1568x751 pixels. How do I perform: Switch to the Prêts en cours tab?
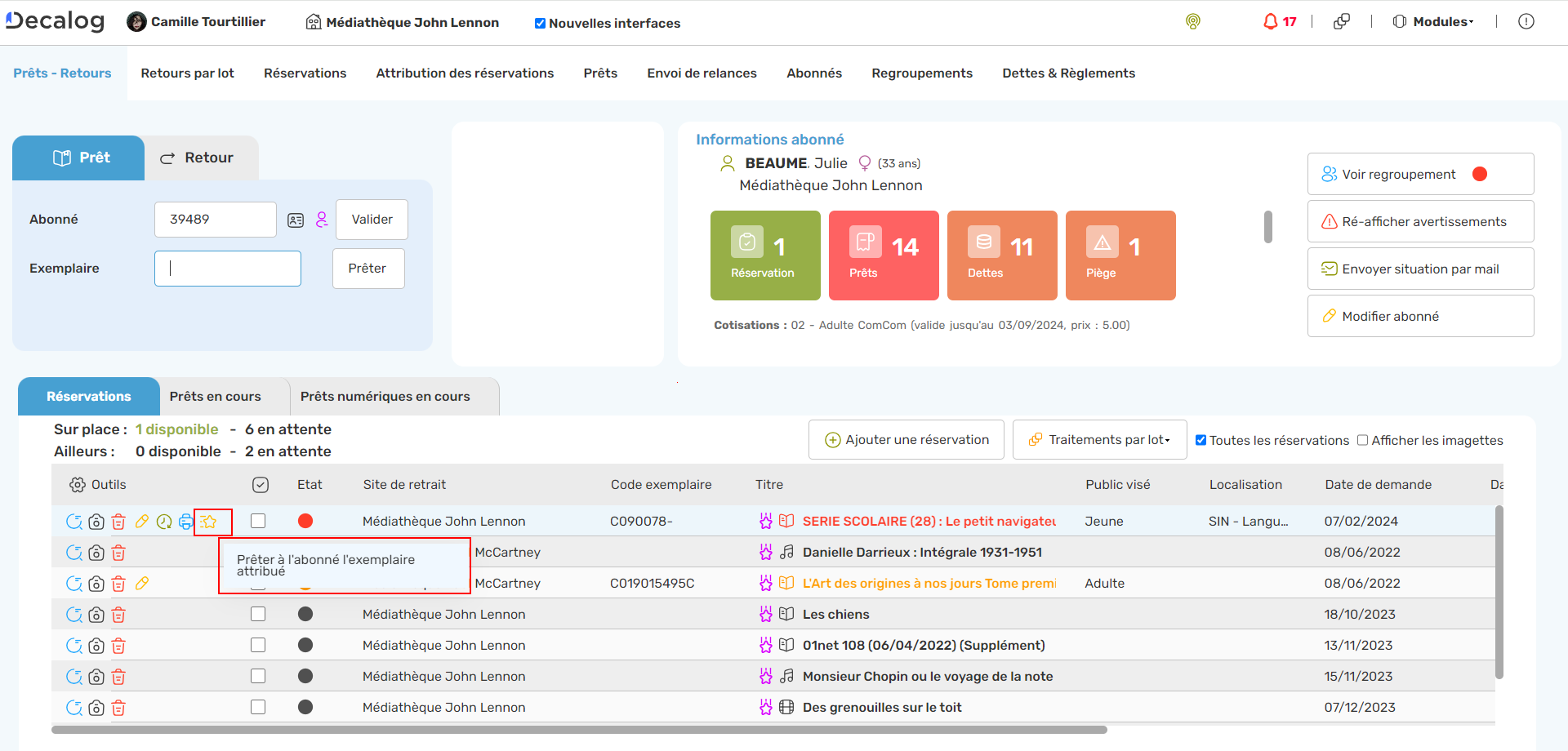[x=216, y=397]
